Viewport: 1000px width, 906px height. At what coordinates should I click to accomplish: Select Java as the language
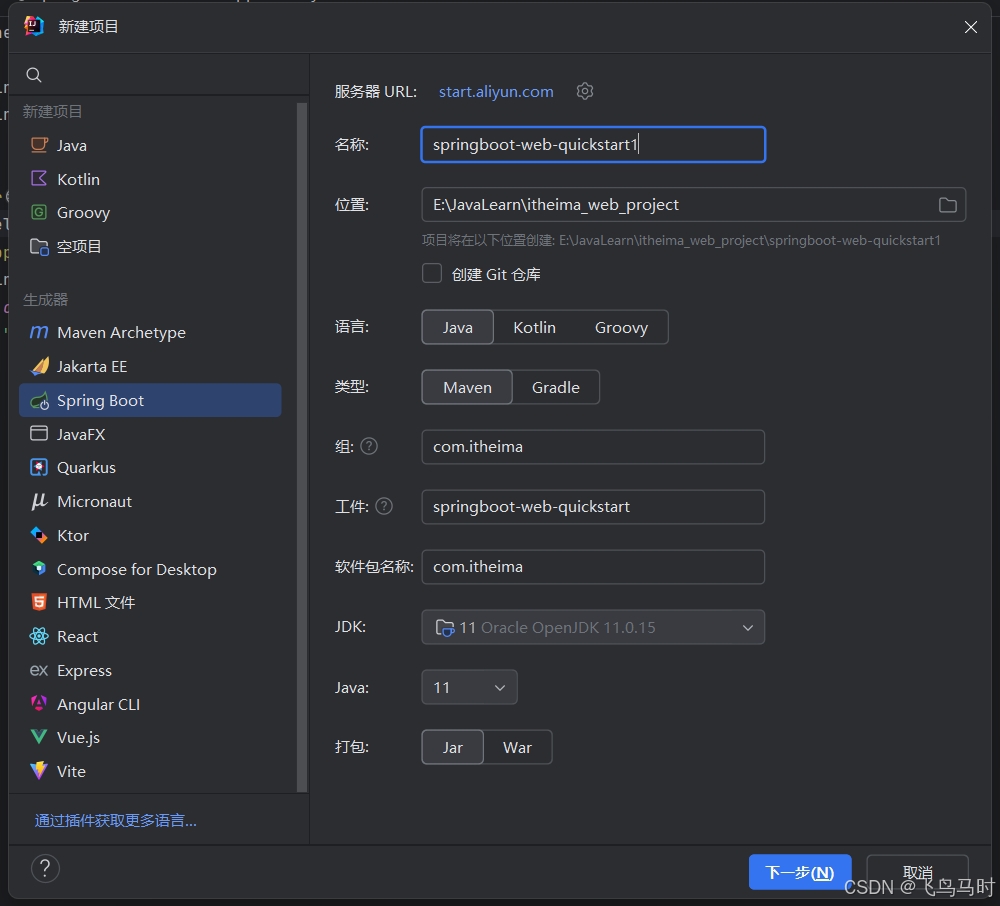tap(457, 327)
